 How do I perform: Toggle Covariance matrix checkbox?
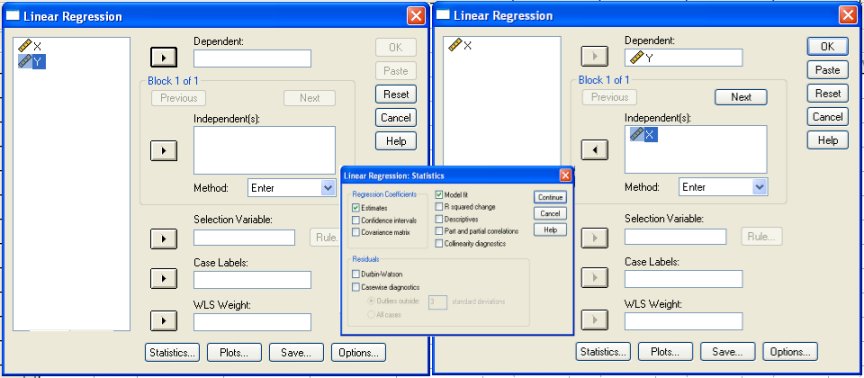(x=356, y=232)
